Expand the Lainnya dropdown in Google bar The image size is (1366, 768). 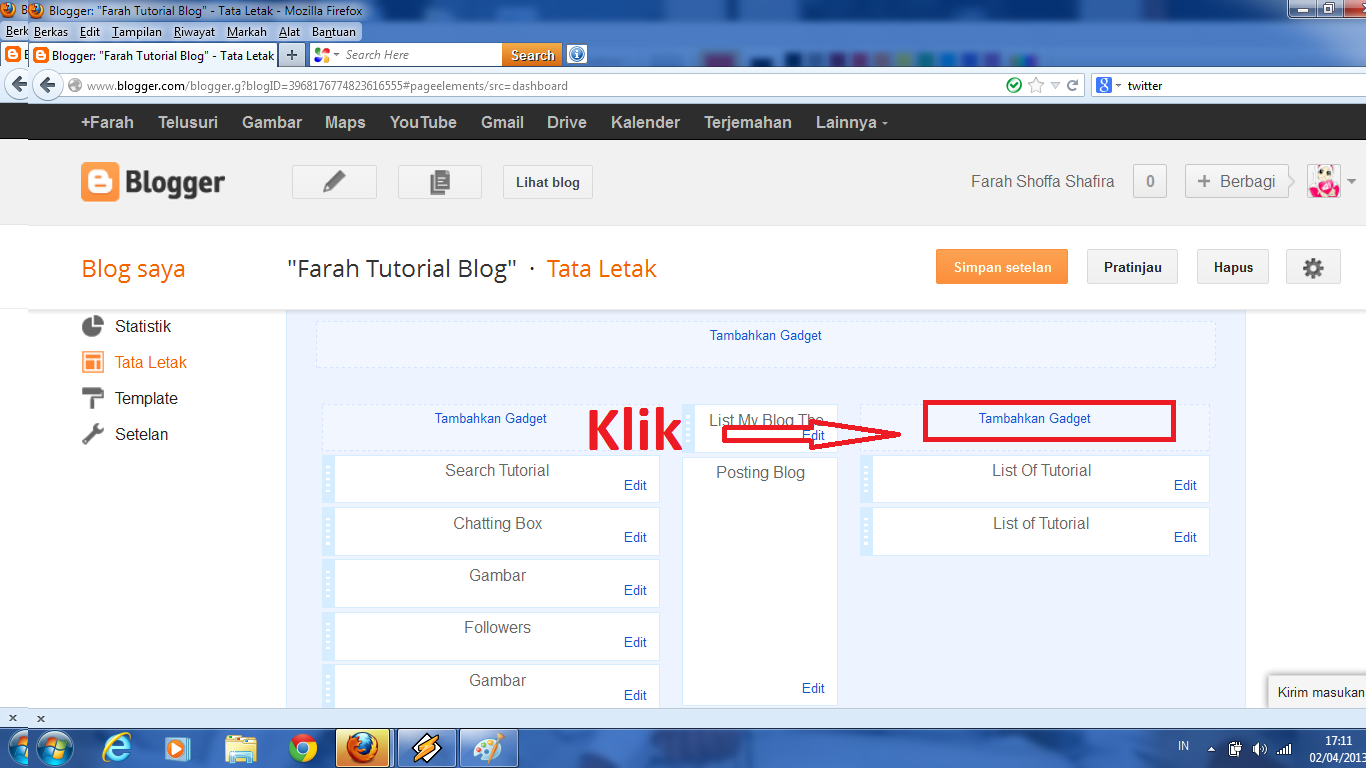851,122
